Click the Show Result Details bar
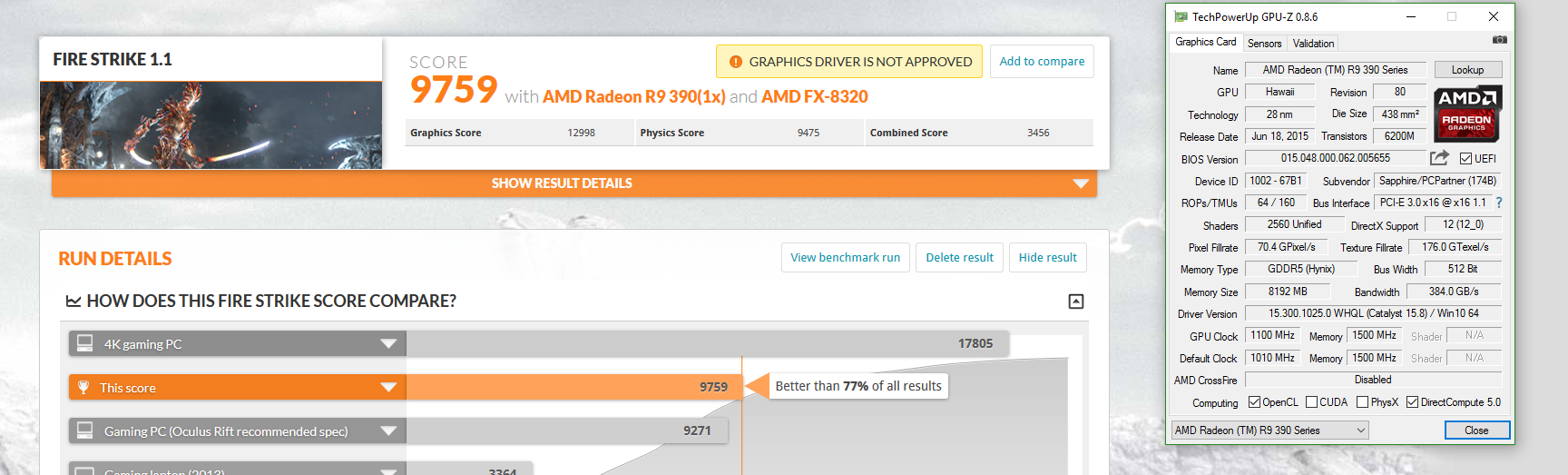 click(x=574, y=183)
